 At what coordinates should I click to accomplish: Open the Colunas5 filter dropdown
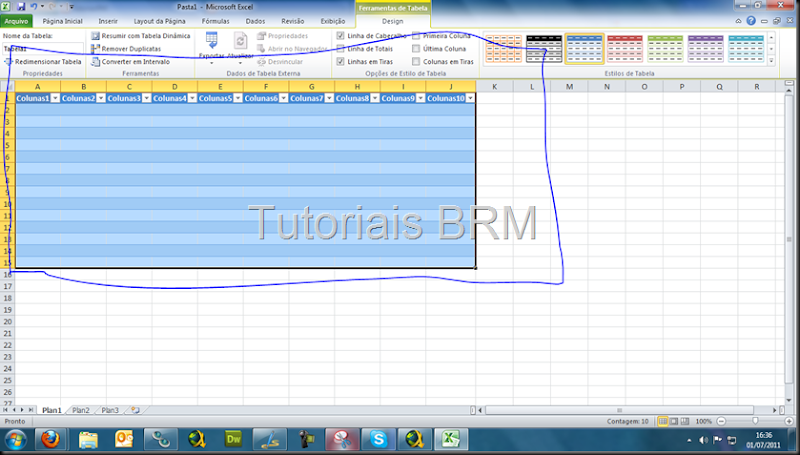(238, 98)
